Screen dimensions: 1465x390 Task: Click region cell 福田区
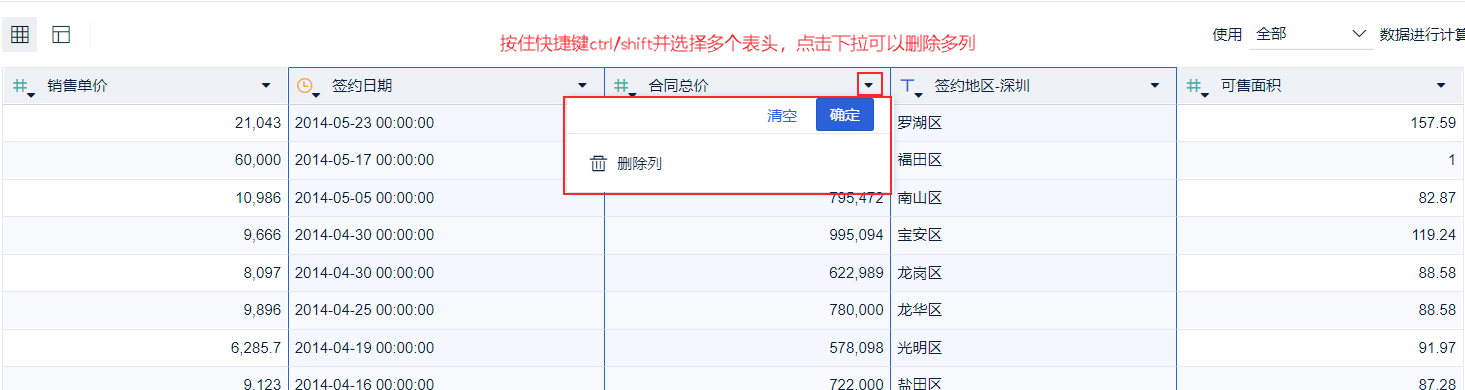coord(1033,160)
